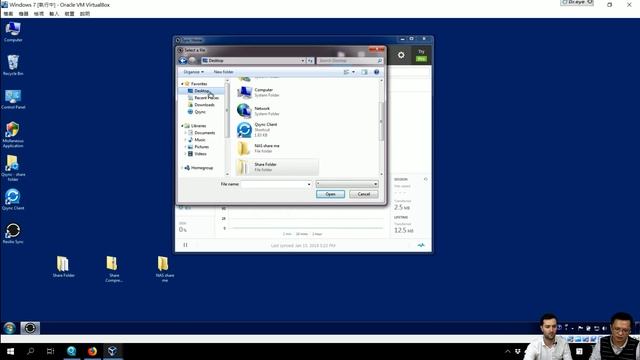This screenshot has height=360, width=640.
Task: Select the NAS share me desktop folder
Action: tap(164, 269)
